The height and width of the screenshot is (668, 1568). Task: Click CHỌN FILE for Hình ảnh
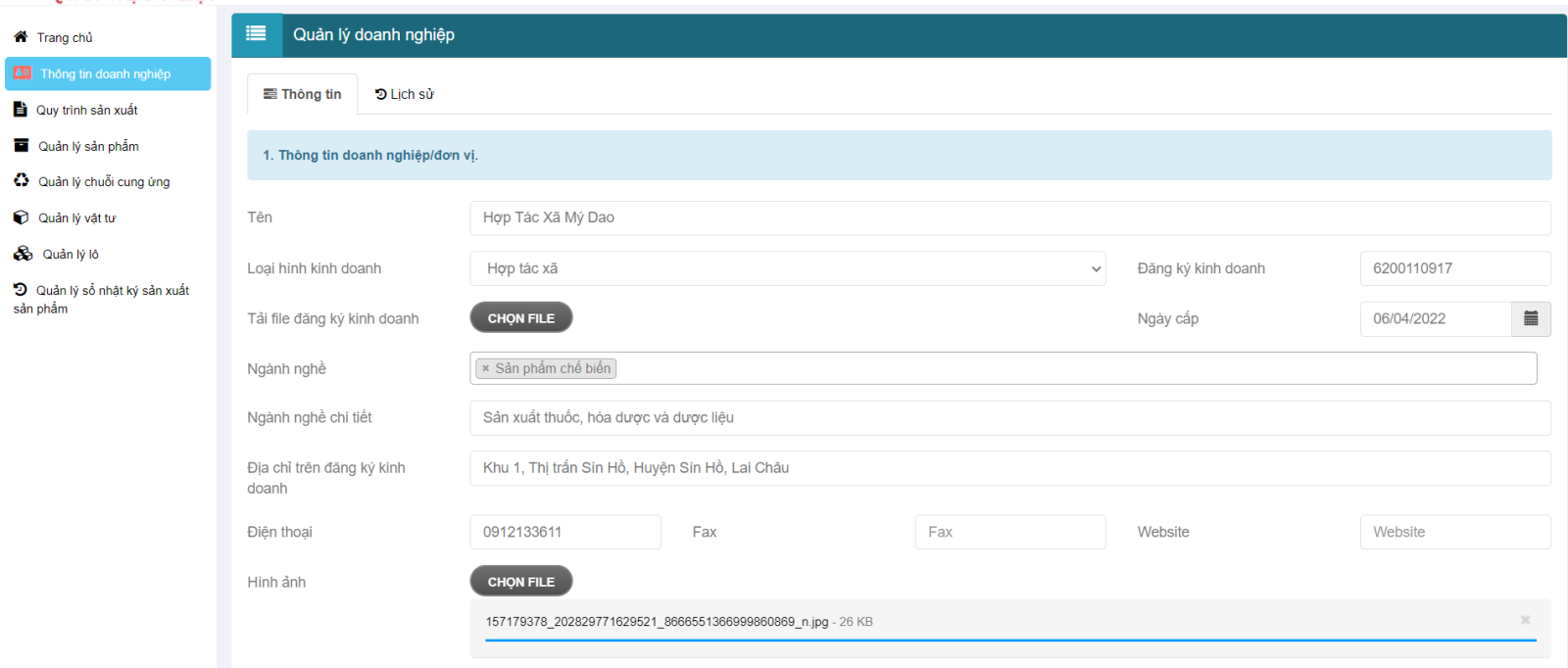[521, 582]
